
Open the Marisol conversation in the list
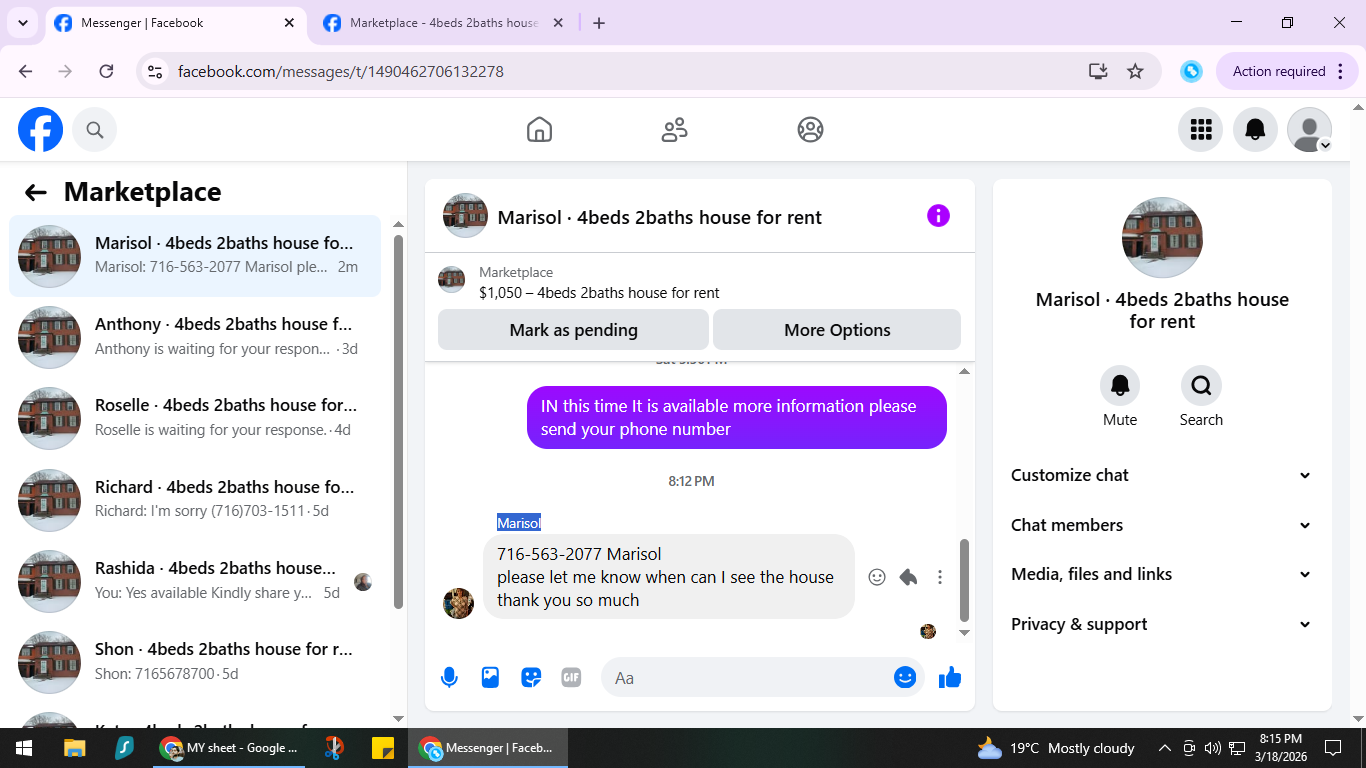pyautogui.click(x=195, y=256)
